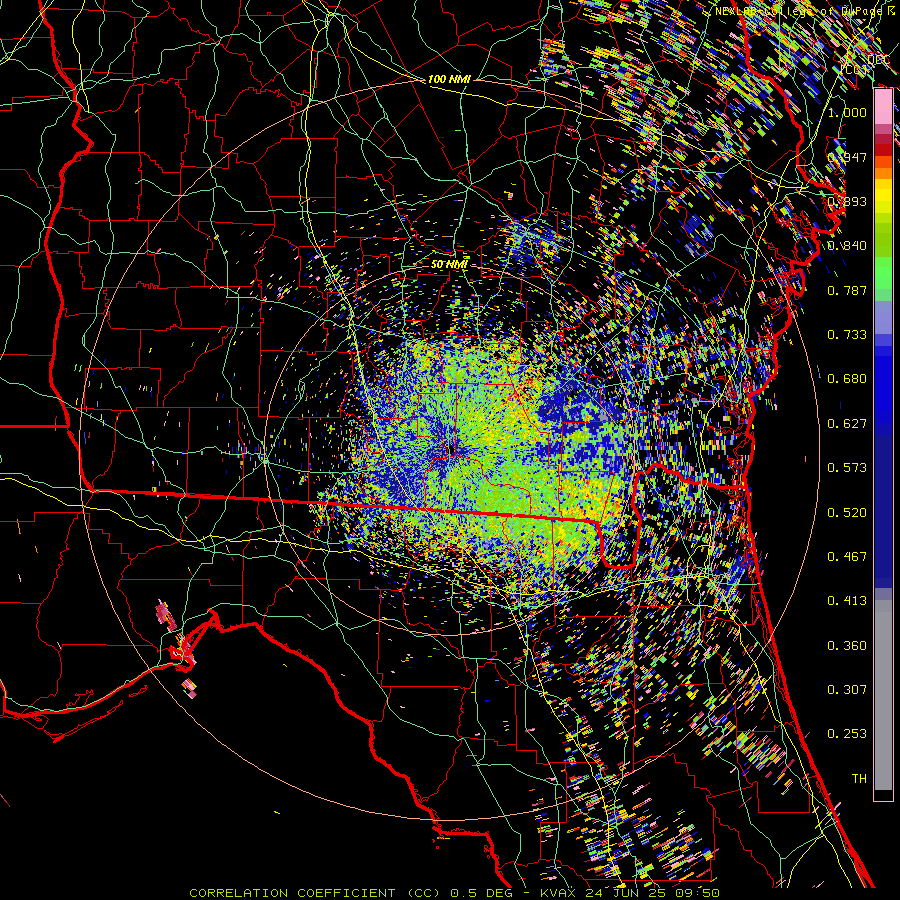Click the 50 NMI range ring label
900x900 pixels.
coord(449,265)
